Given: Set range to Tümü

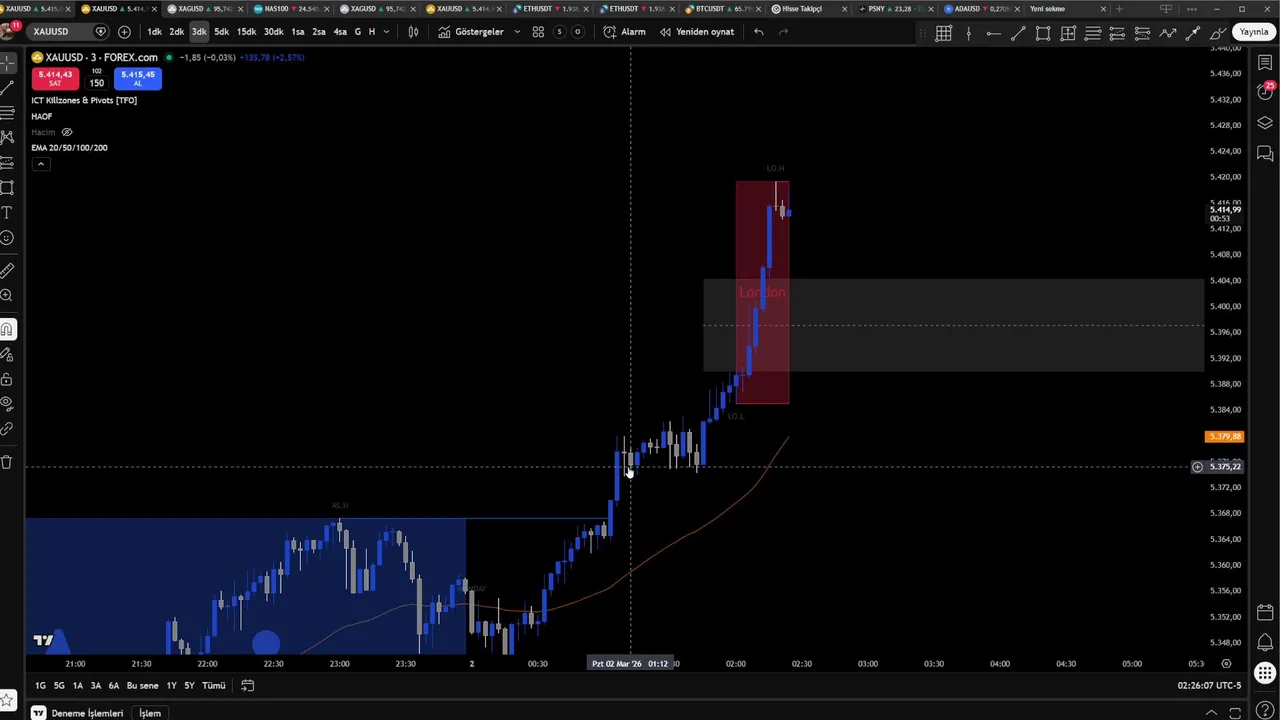Looking at the screenshot, I should [x=214, y=686].
